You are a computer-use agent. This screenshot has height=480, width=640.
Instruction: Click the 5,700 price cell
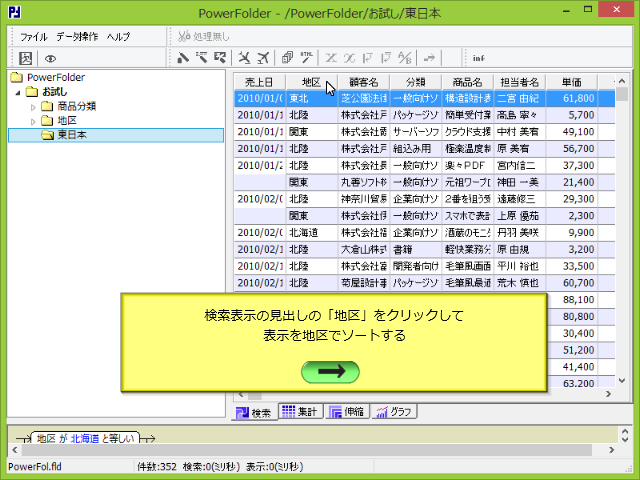pyautogui.click(x=571, y=115)
